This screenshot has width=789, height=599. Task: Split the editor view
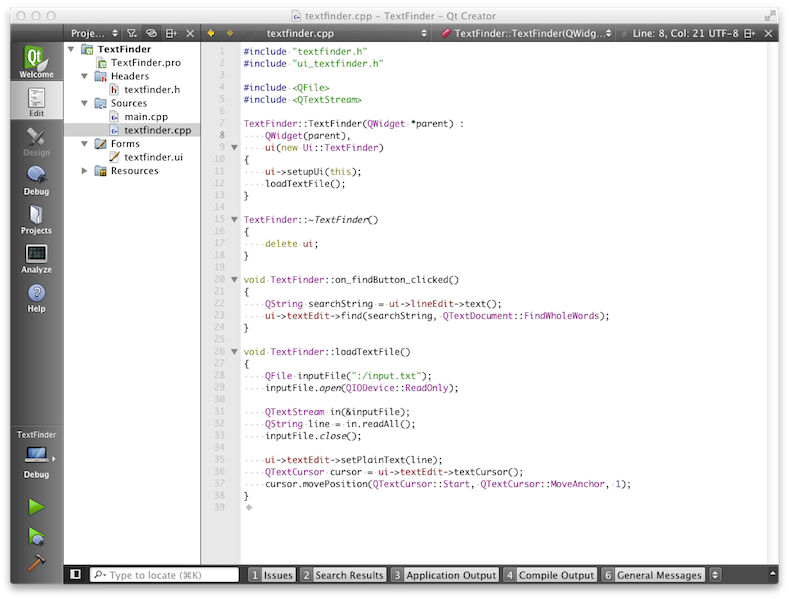pyautogui.click(x=750, y=33)
